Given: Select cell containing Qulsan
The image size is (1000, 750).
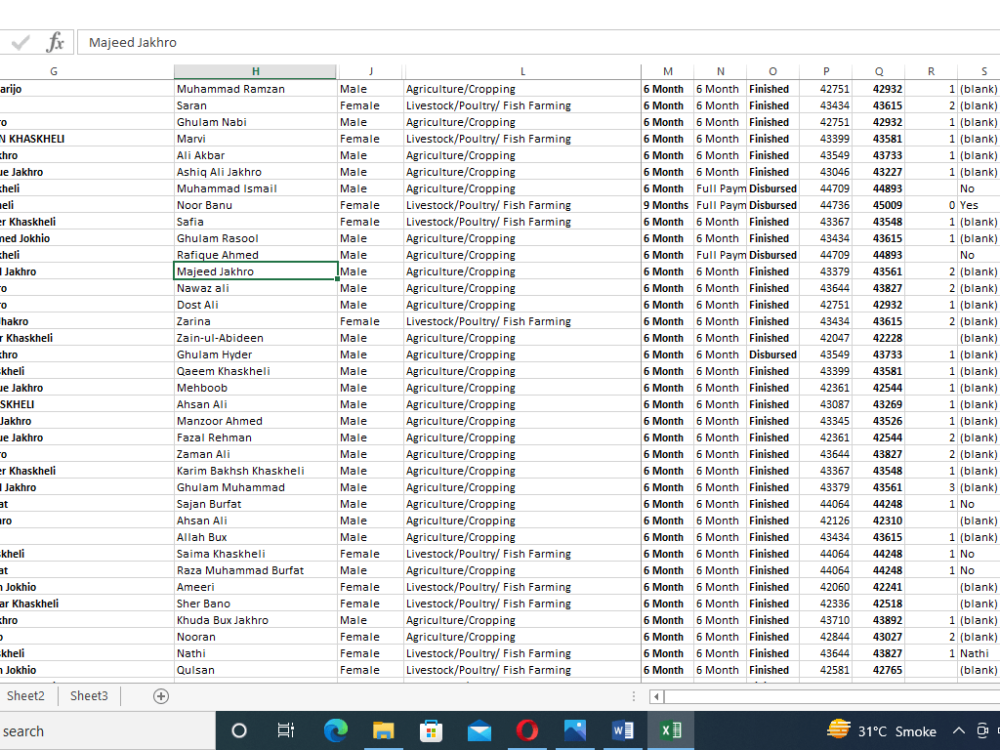Looking at the screenshot, I should point(255,670).
